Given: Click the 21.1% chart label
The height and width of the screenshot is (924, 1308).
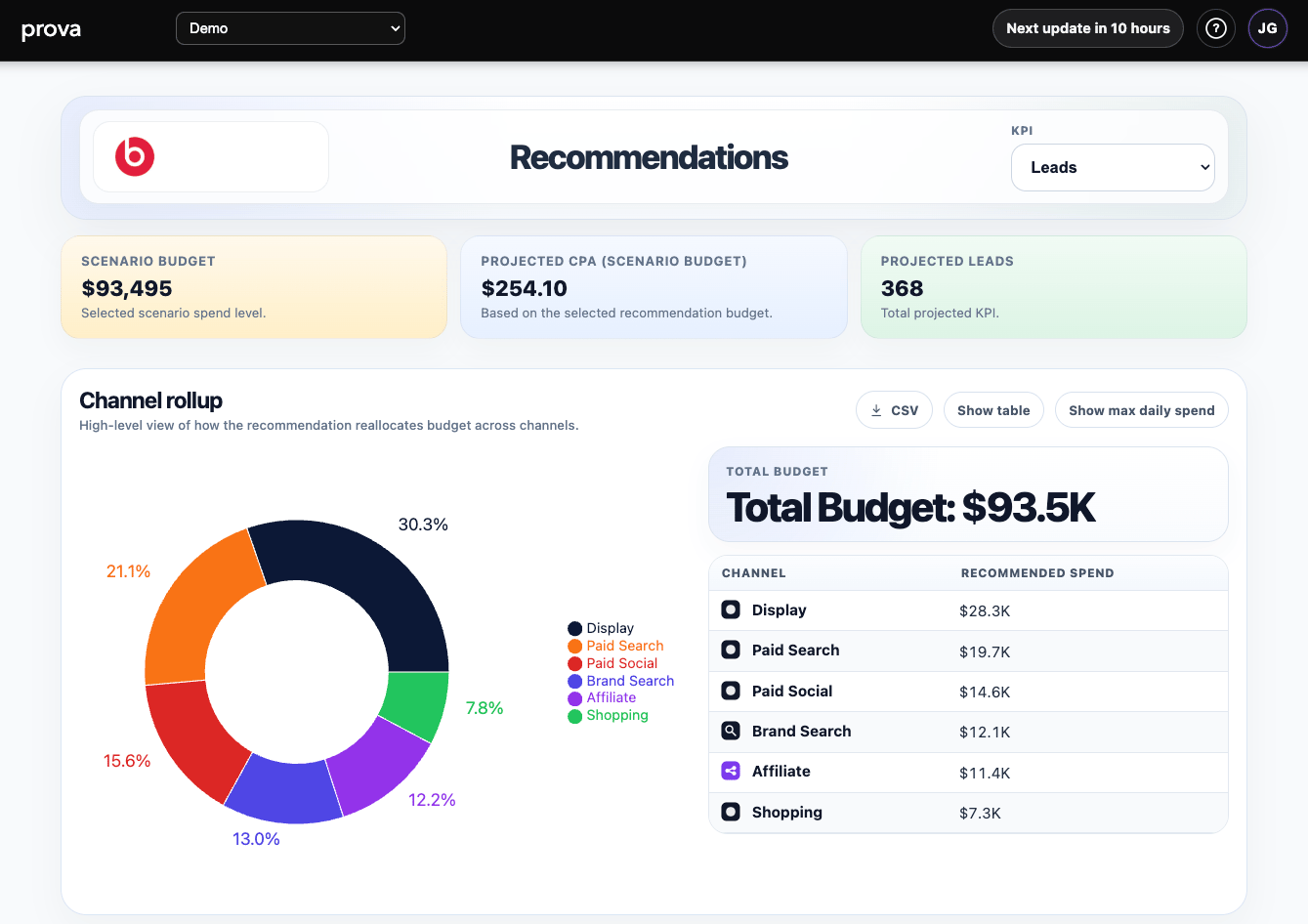Looking at the screenshot, I should [128, 571].
